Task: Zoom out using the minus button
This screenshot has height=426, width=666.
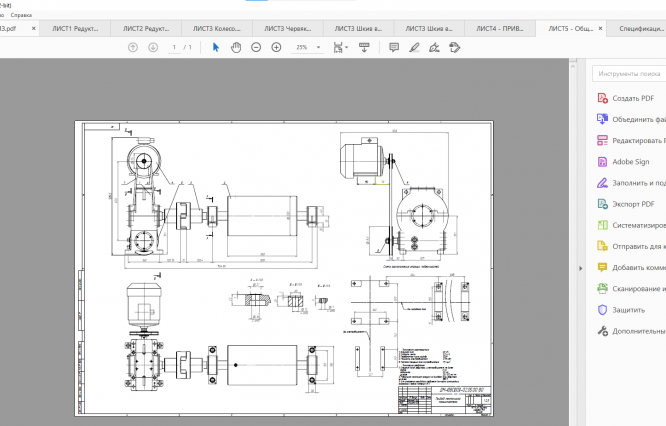Action: (x=257, y=47)
